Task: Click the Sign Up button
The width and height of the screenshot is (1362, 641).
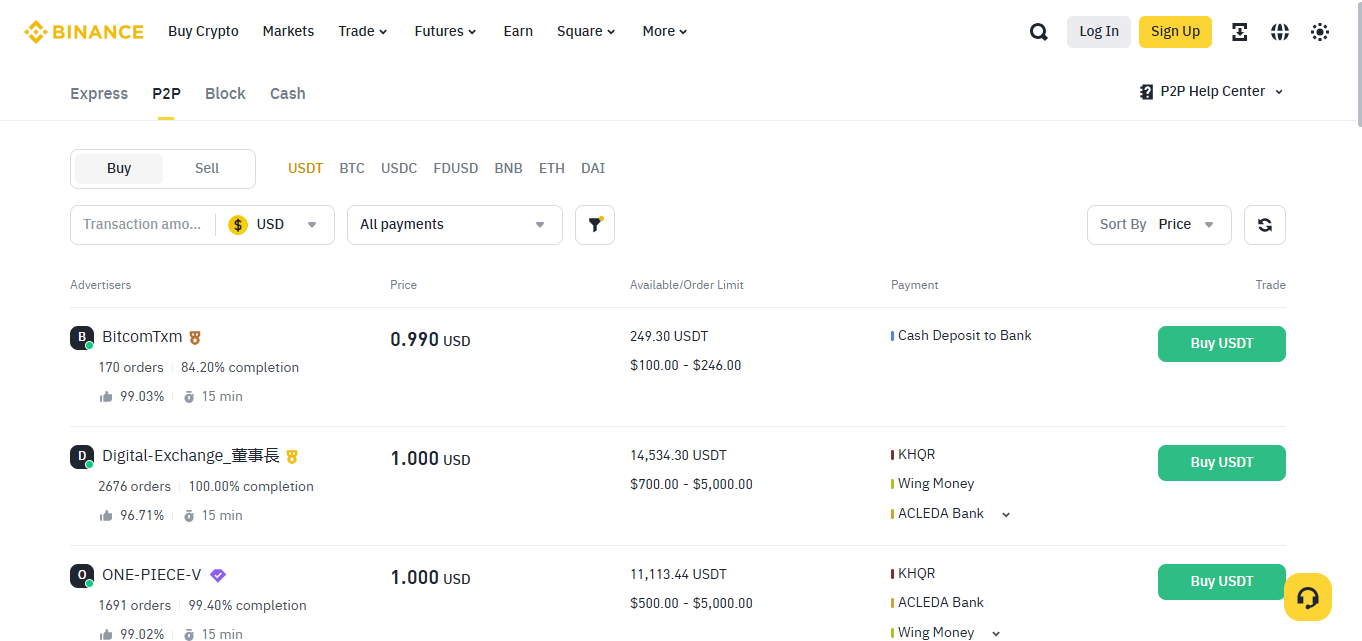Action: click(1175, 32)
